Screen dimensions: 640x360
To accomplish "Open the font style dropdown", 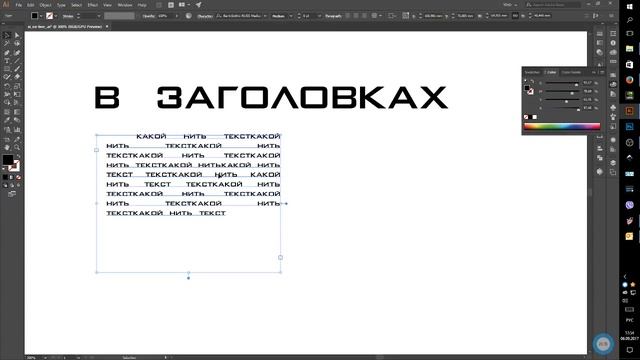I will click(x=291, y=16).
